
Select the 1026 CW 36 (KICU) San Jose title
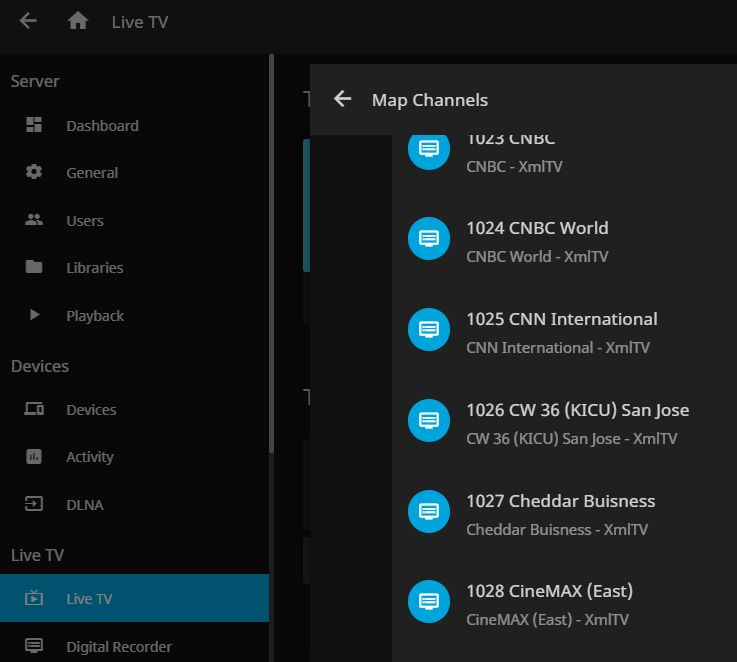tap(578, 410)
